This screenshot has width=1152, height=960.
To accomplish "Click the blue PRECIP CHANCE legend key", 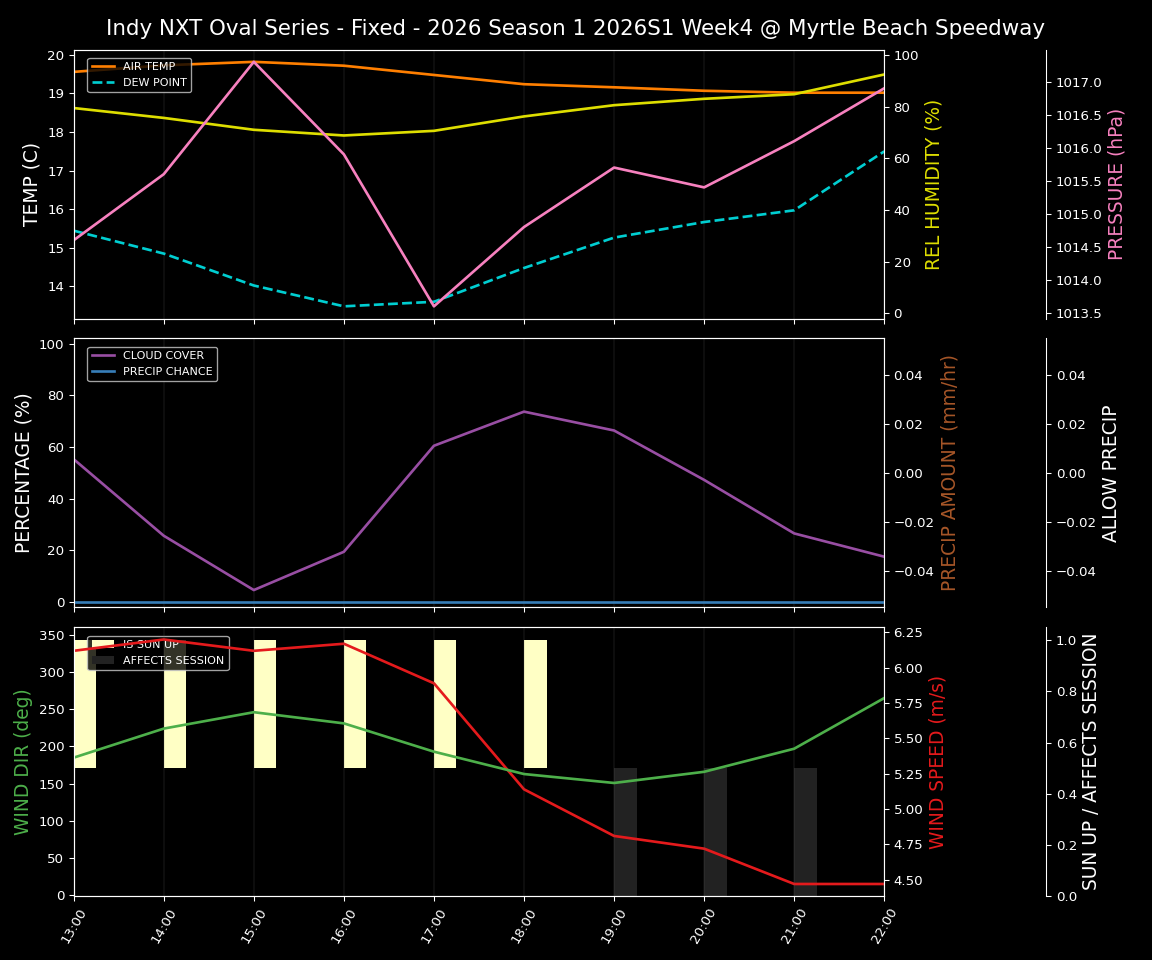I will point(102,370).
